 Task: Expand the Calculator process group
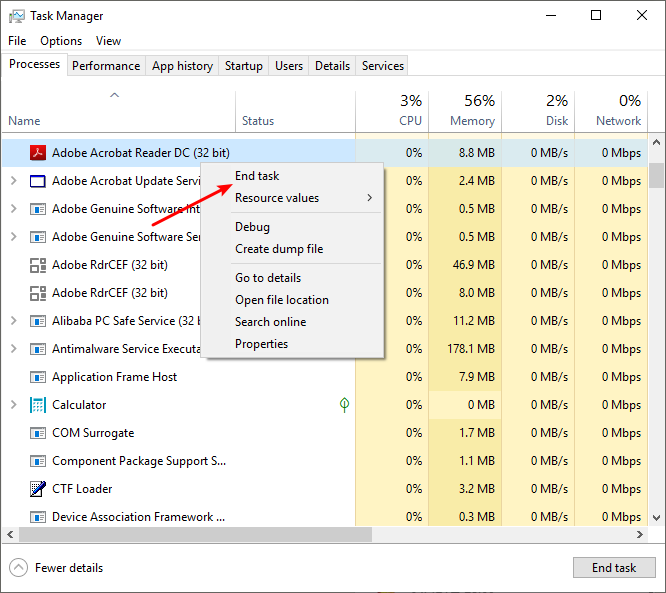(x=14, y=405)
